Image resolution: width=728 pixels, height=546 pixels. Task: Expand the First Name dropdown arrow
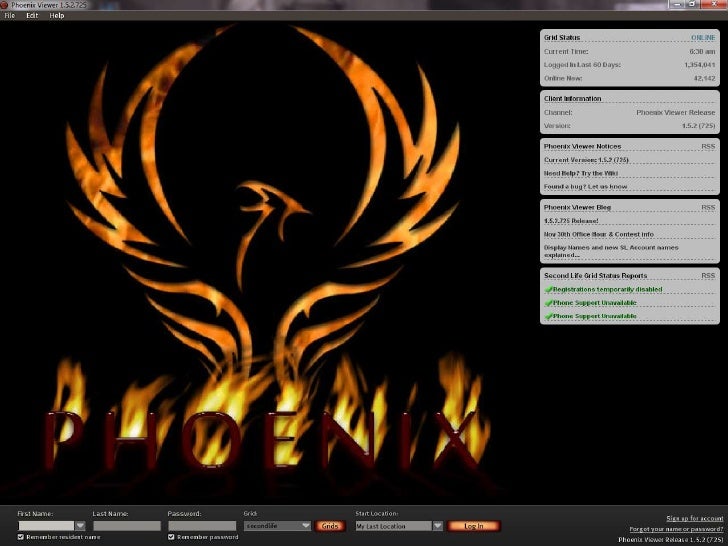80,526
